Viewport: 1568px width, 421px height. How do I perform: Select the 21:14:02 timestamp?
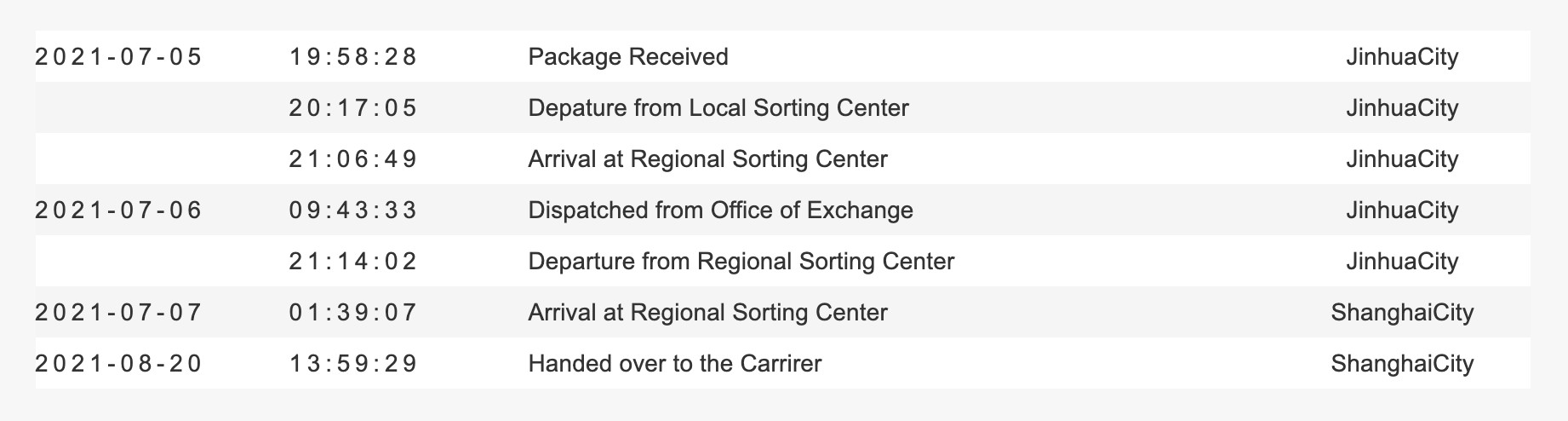click(353, 262)
